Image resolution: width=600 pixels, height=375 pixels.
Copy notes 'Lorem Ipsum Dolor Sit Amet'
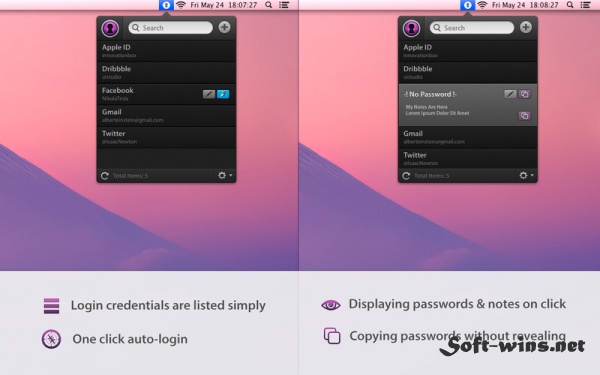point(525,116)
